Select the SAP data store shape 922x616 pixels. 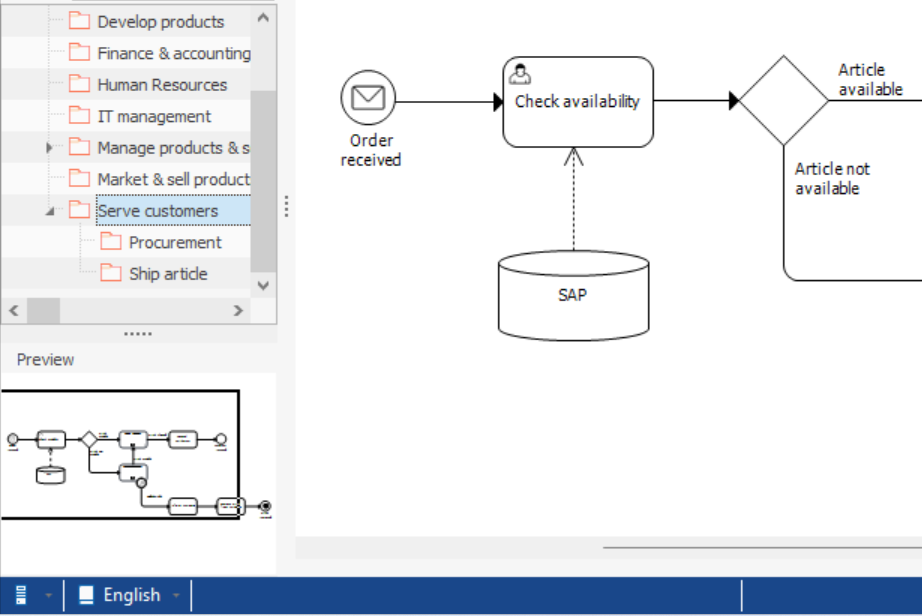tap(573, 296)
